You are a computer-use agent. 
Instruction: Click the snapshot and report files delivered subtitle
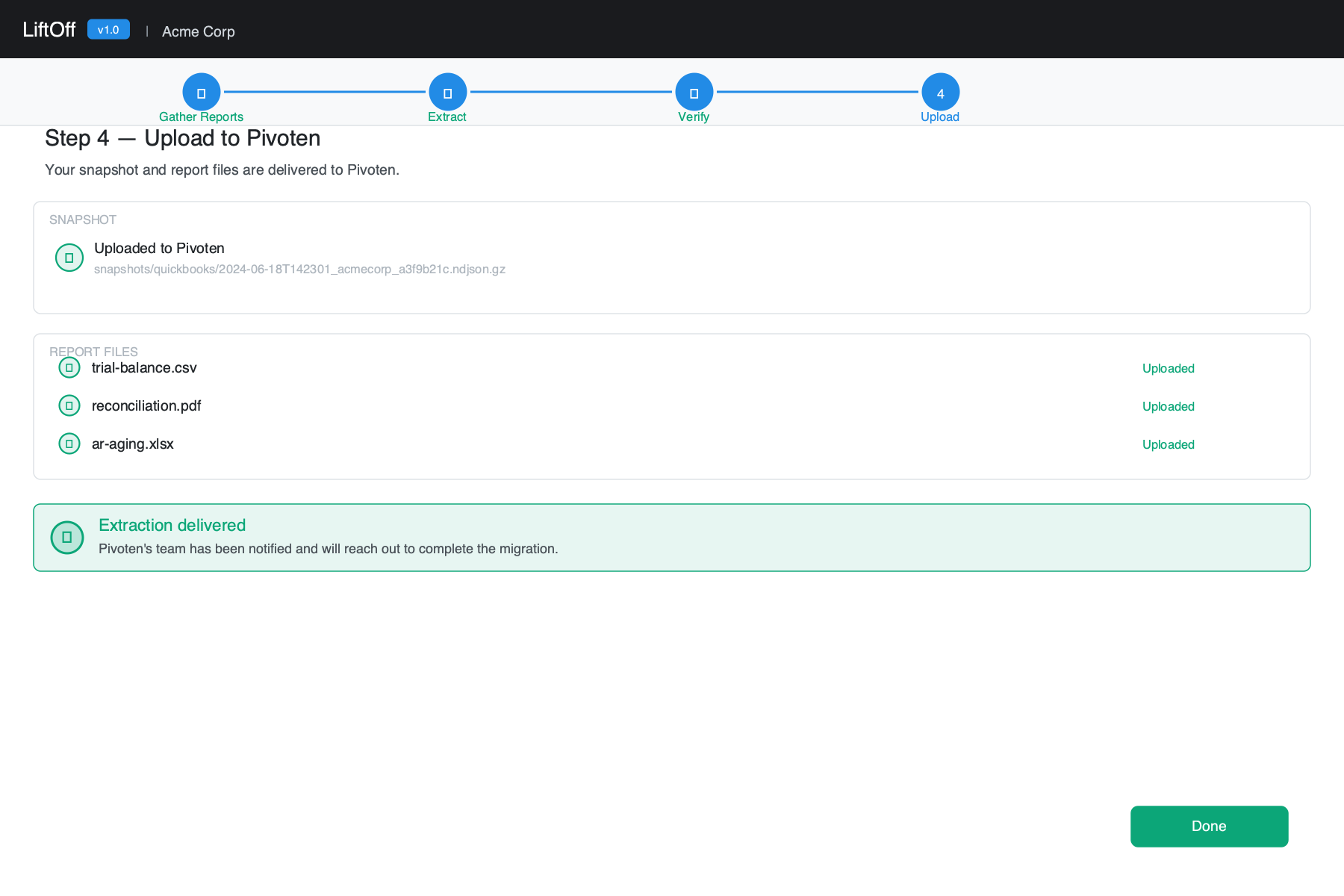222,169
